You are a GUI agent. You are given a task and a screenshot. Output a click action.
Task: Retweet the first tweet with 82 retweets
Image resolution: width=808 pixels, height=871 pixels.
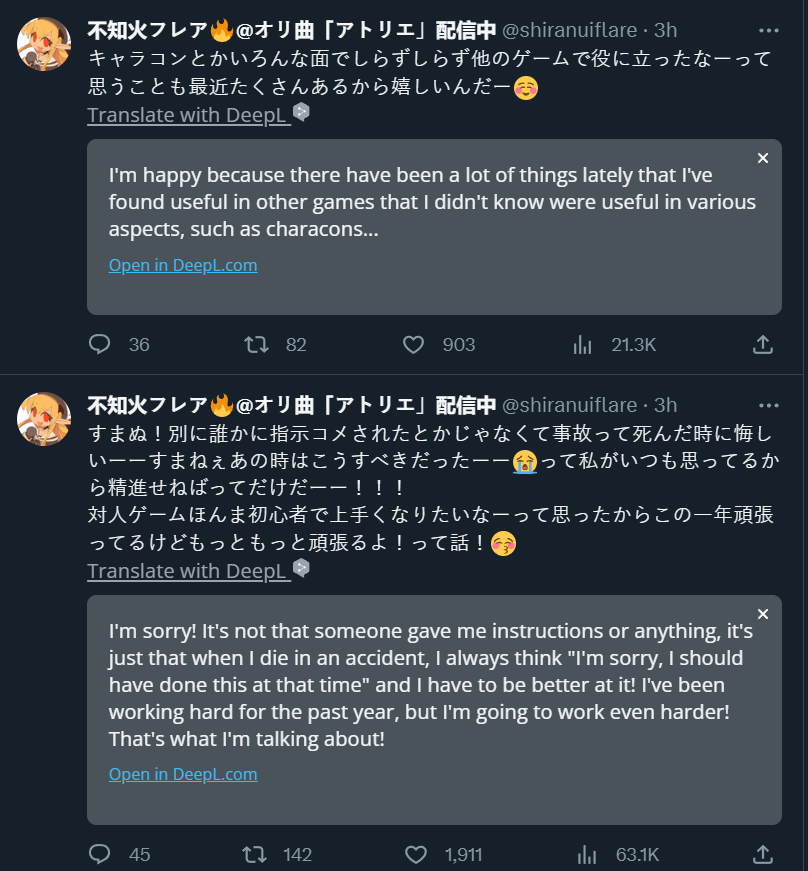[x=257, y=345]
